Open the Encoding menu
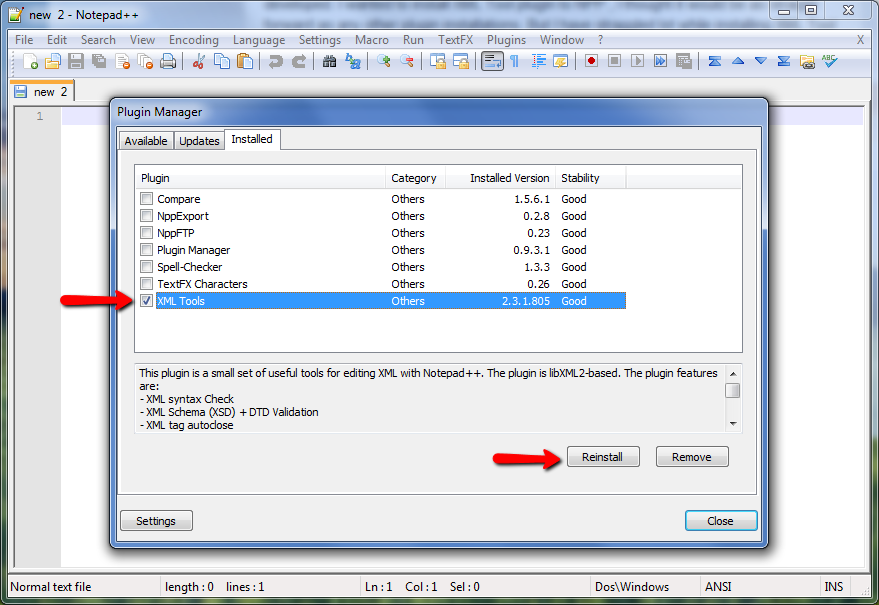The width and height of the screenshot is (879, 605). tap(193, 40)
